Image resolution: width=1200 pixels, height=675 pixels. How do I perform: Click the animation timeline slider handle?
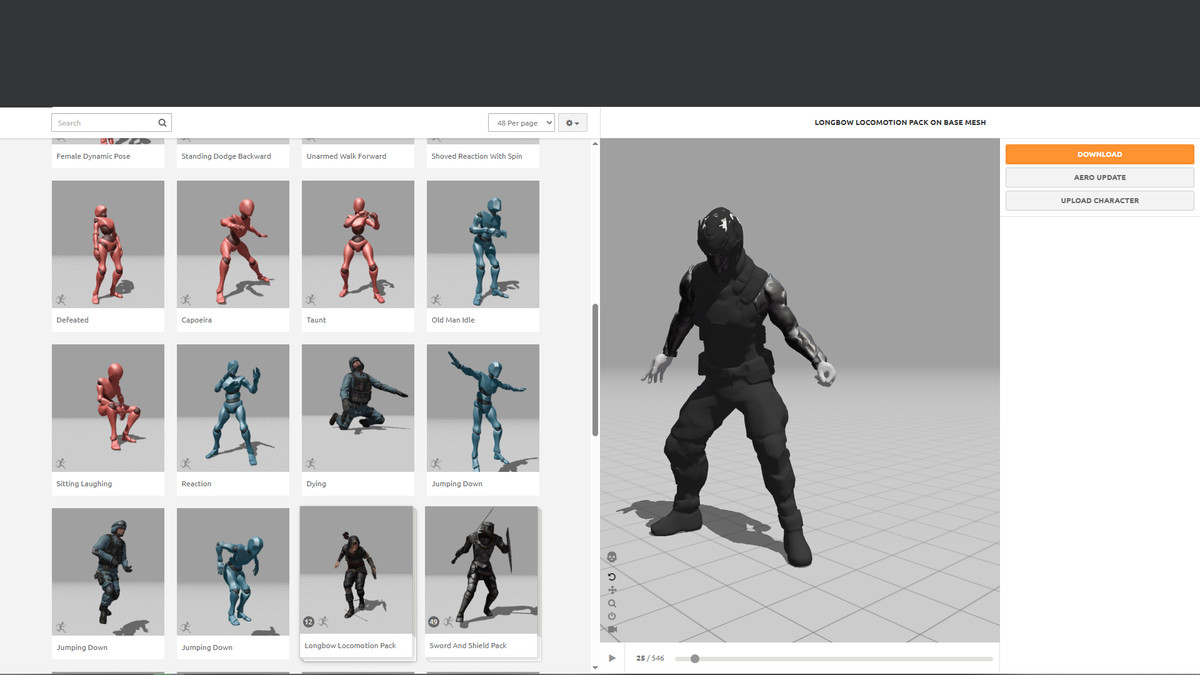695,658
